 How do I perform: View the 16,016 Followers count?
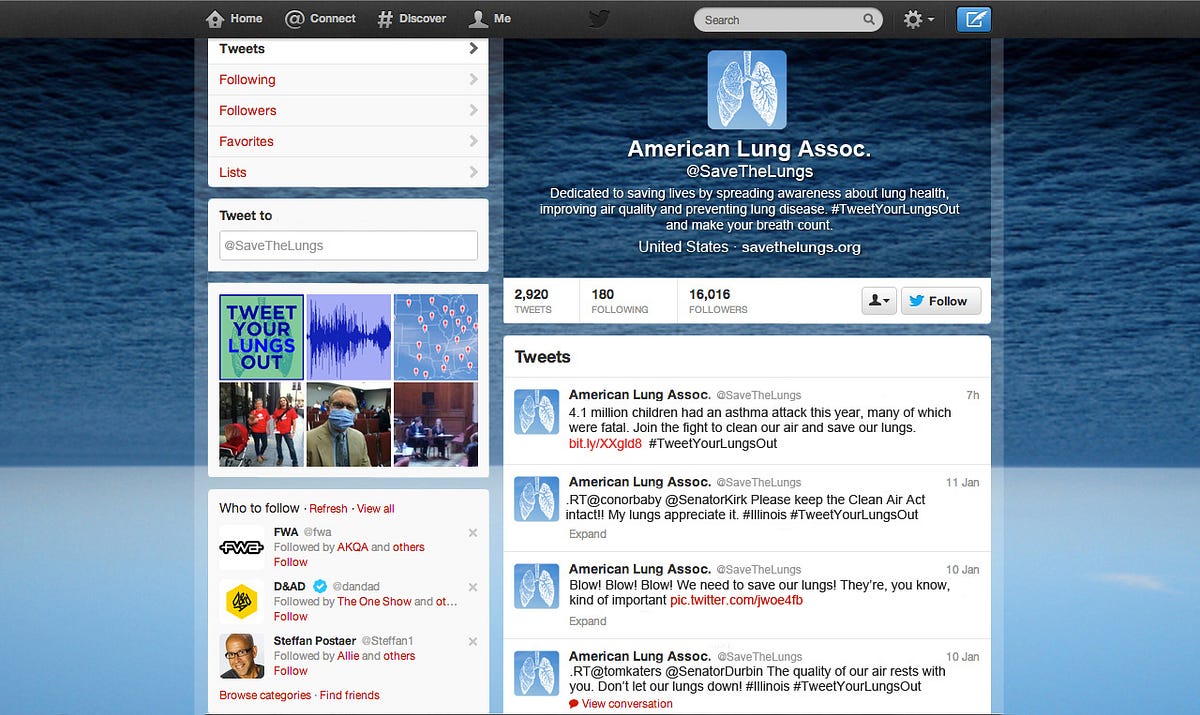tap(718, 301)
